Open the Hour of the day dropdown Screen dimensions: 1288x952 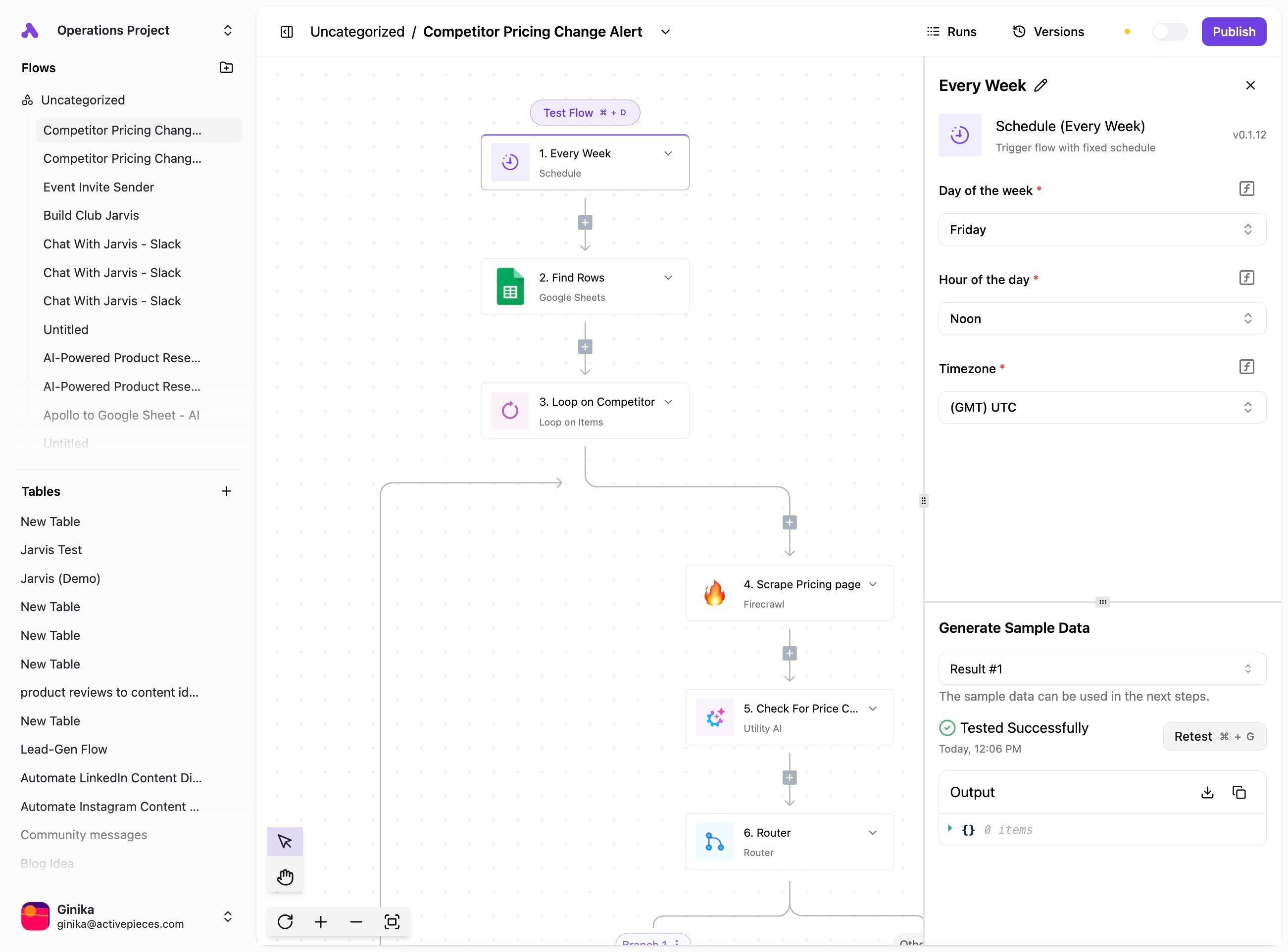coord(1102,319)
